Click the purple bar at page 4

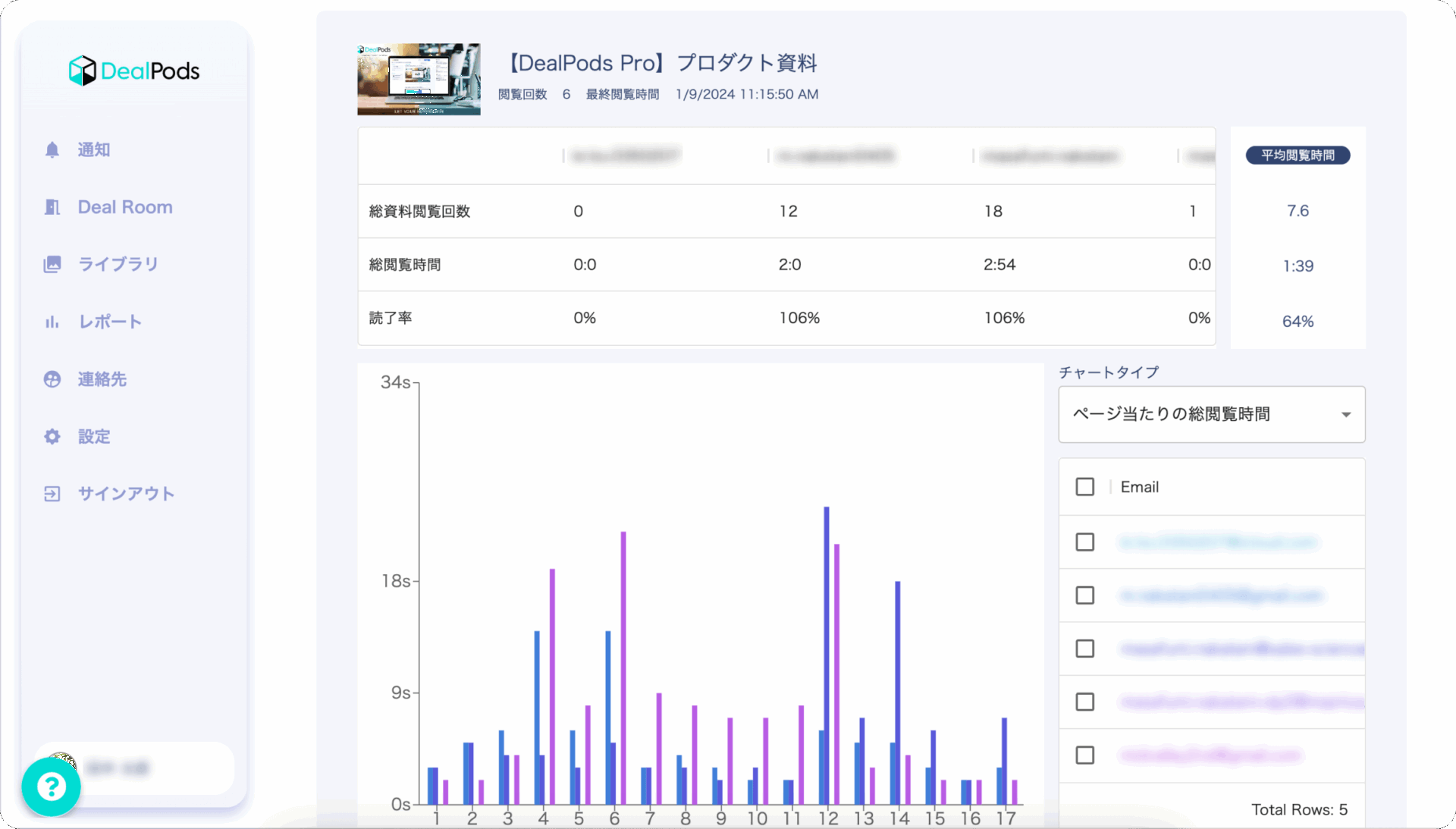coord(552,686)
